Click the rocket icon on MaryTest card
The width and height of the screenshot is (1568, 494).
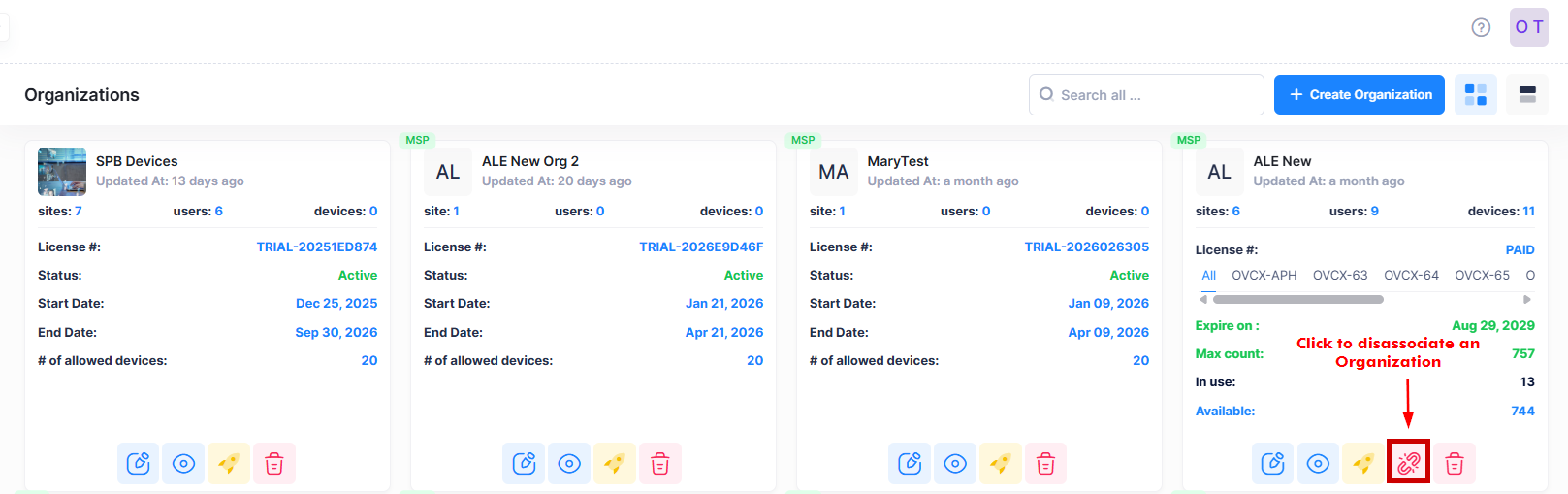pos(1000,464)
